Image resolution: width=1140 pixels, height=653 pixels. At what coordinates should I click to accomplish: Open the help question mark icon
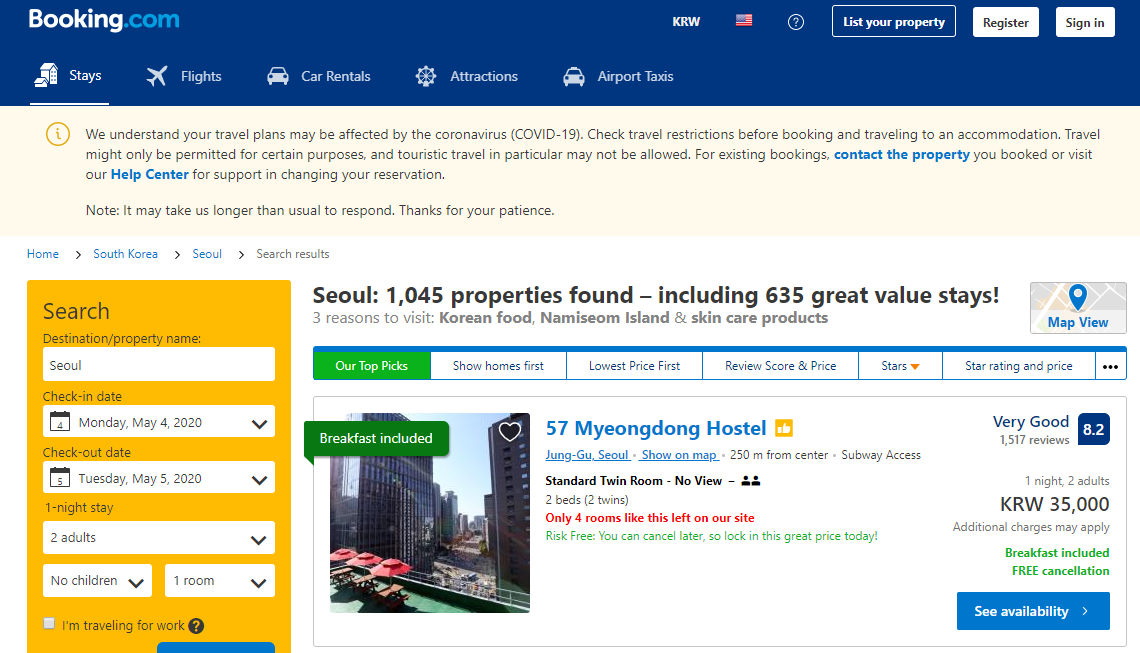(x=796, y=22)
